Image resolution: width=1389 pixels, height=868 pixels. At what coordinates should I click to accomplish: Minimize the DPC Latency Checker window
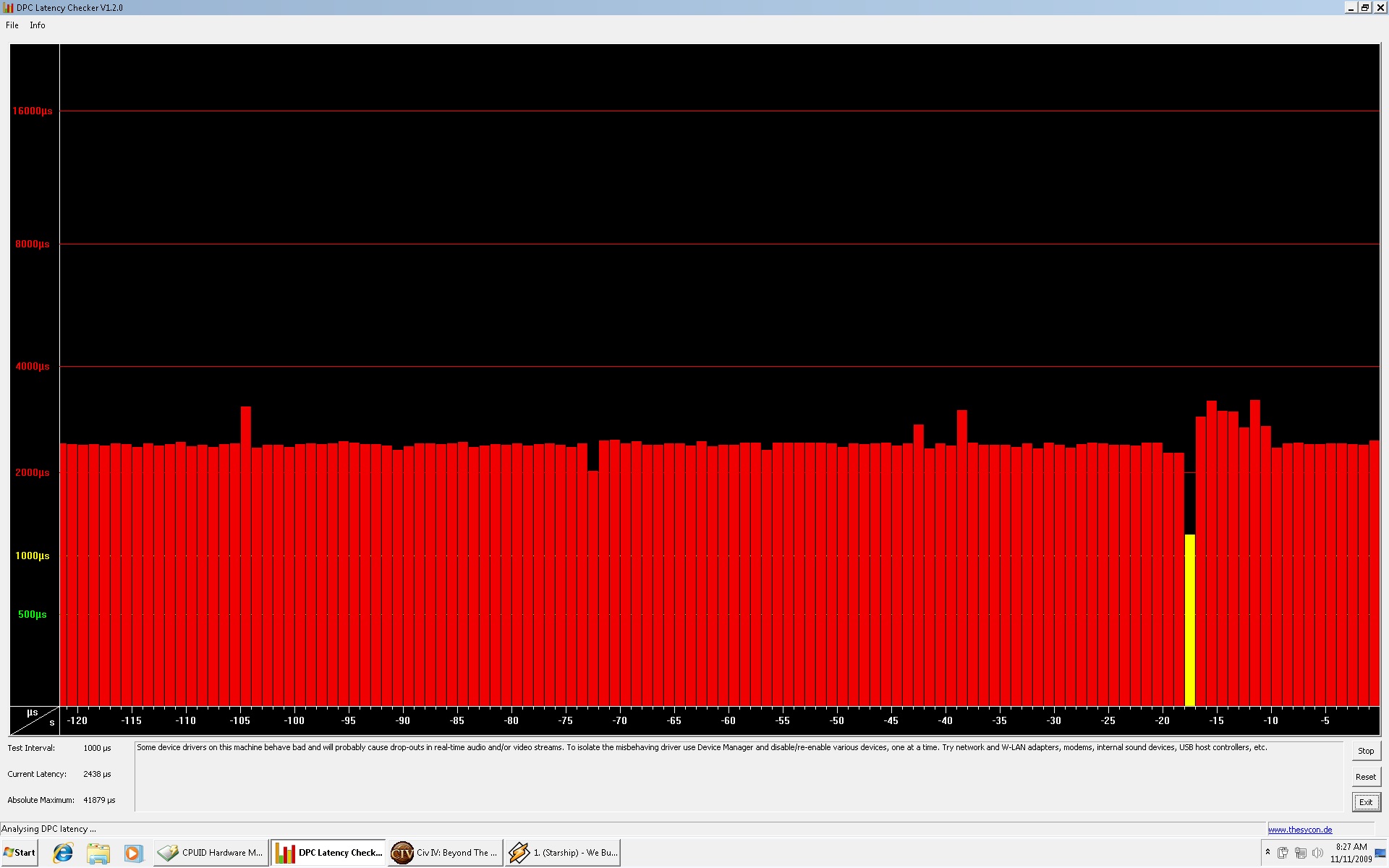1351,7
